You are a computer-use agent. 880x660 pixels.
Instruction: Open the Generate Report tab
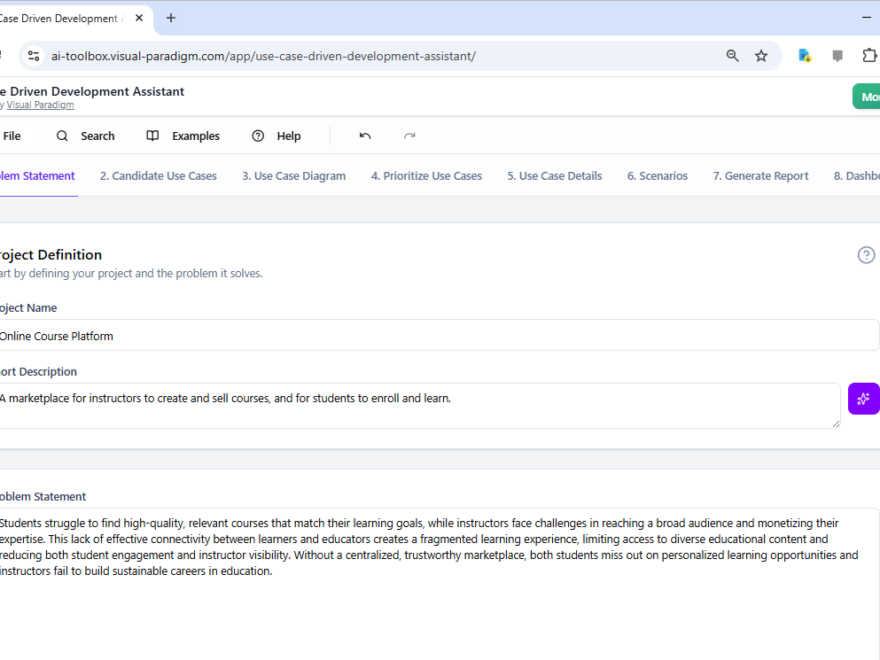(x=760, y=176)
